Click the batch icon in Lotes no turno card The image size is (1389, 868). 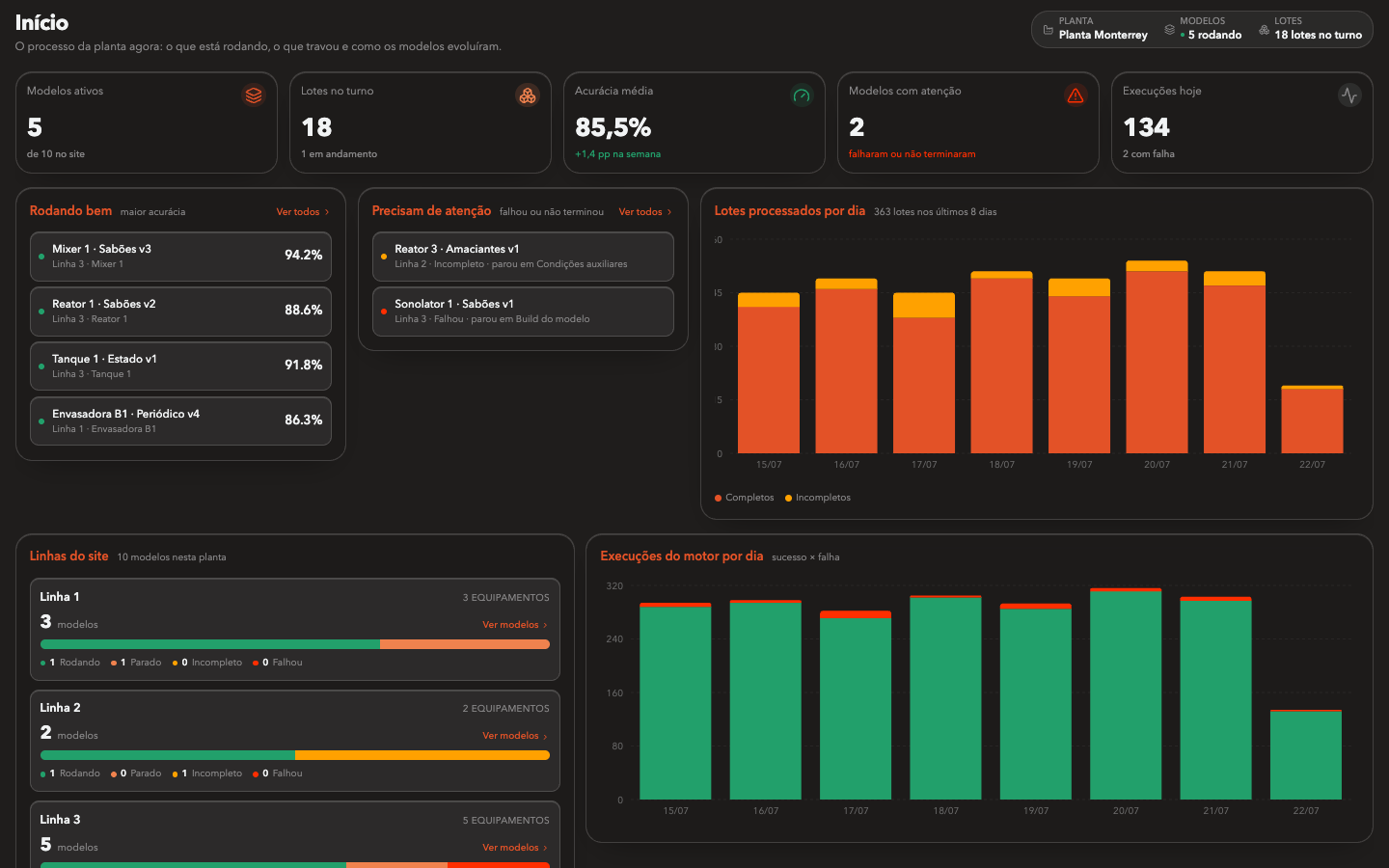coord(528,95)
